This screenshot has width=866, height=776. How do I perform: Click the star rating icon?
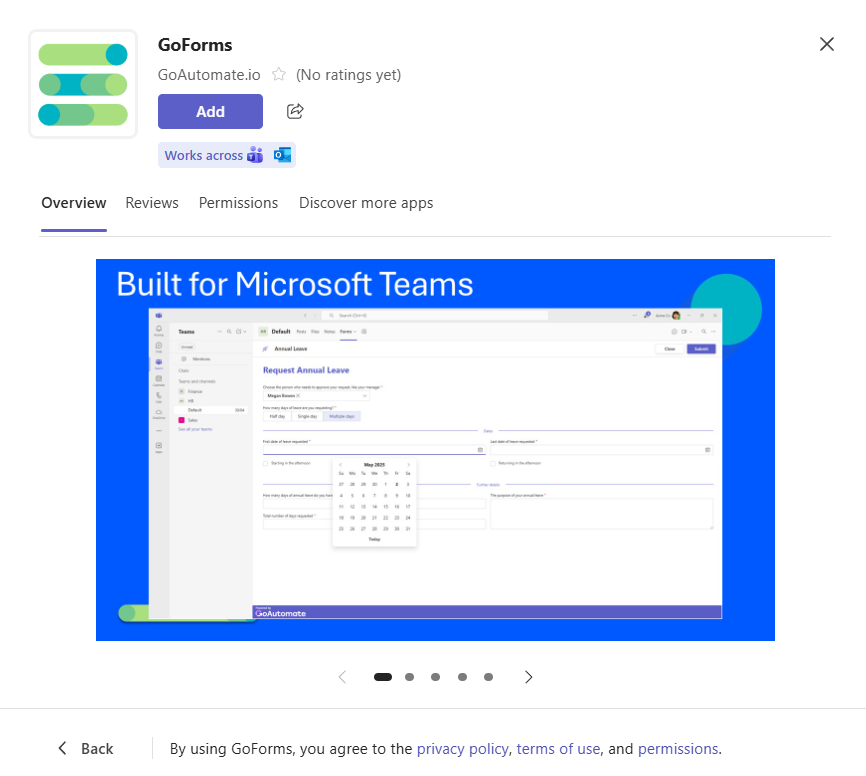point(279,75)
